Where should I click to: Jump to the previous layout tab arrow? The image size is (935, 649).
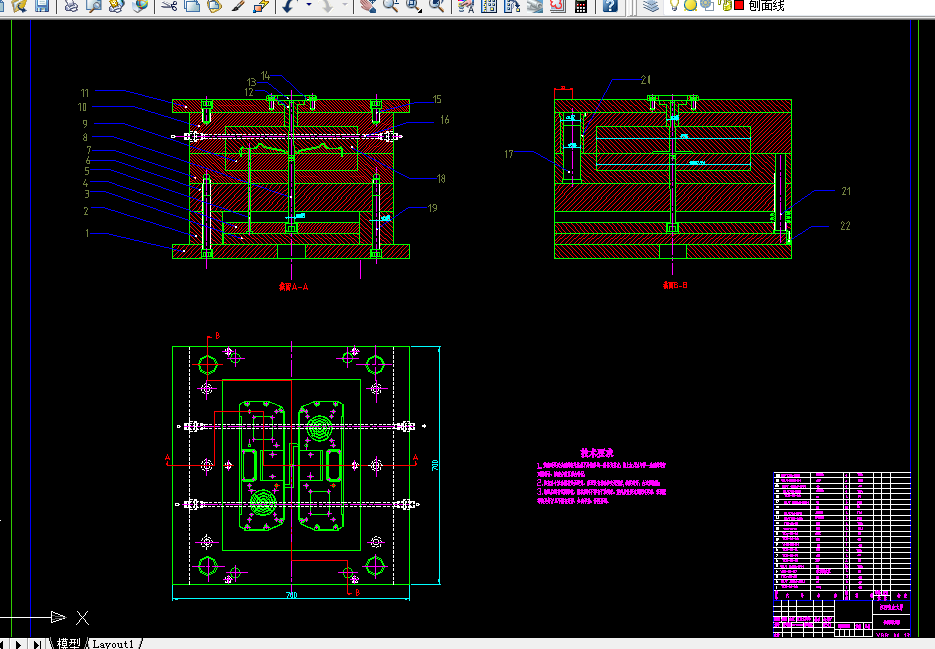pyautogui.click(x=4, y=644)
